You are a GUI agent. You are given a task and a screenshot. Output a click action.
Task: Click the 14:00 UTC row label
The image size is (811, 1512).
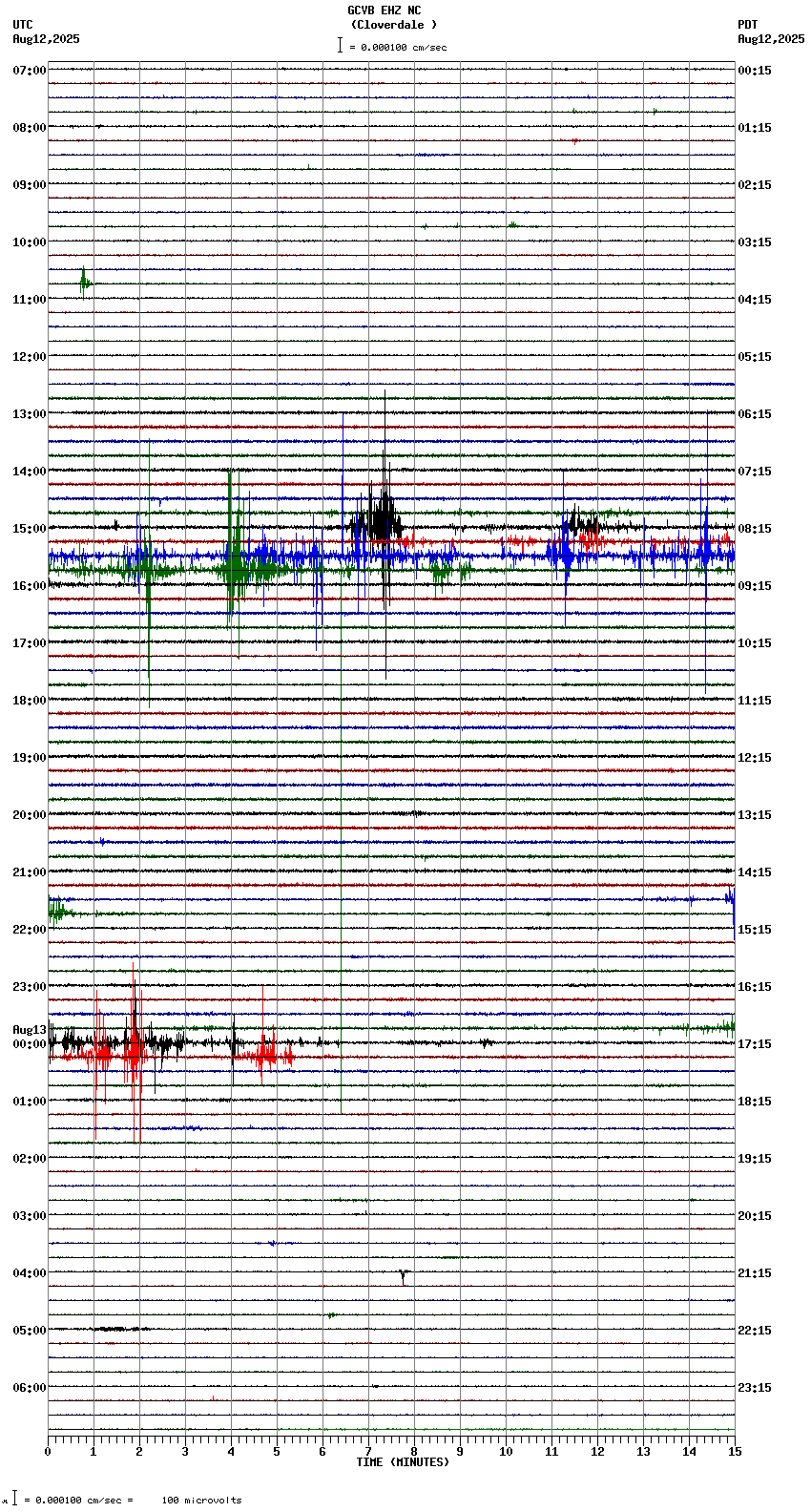29,472
